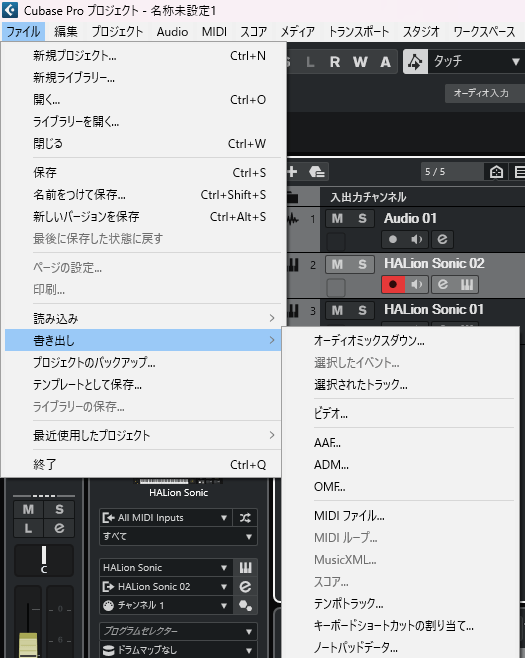
Task: Mute the HALion Sonic 01 track
Action: point(338,311)
